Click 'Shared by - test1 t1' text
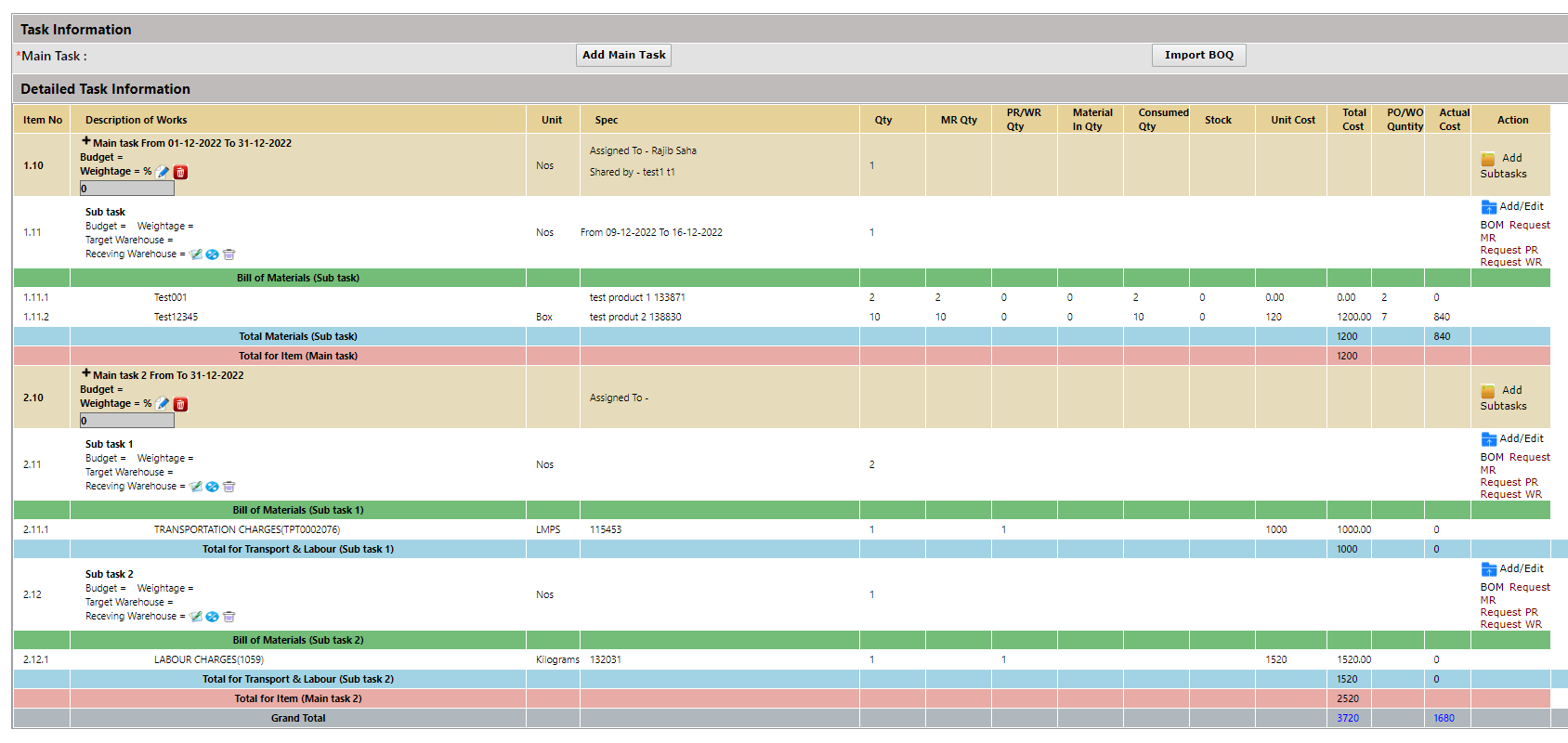The image size is (1568, 743). [633, 173]
